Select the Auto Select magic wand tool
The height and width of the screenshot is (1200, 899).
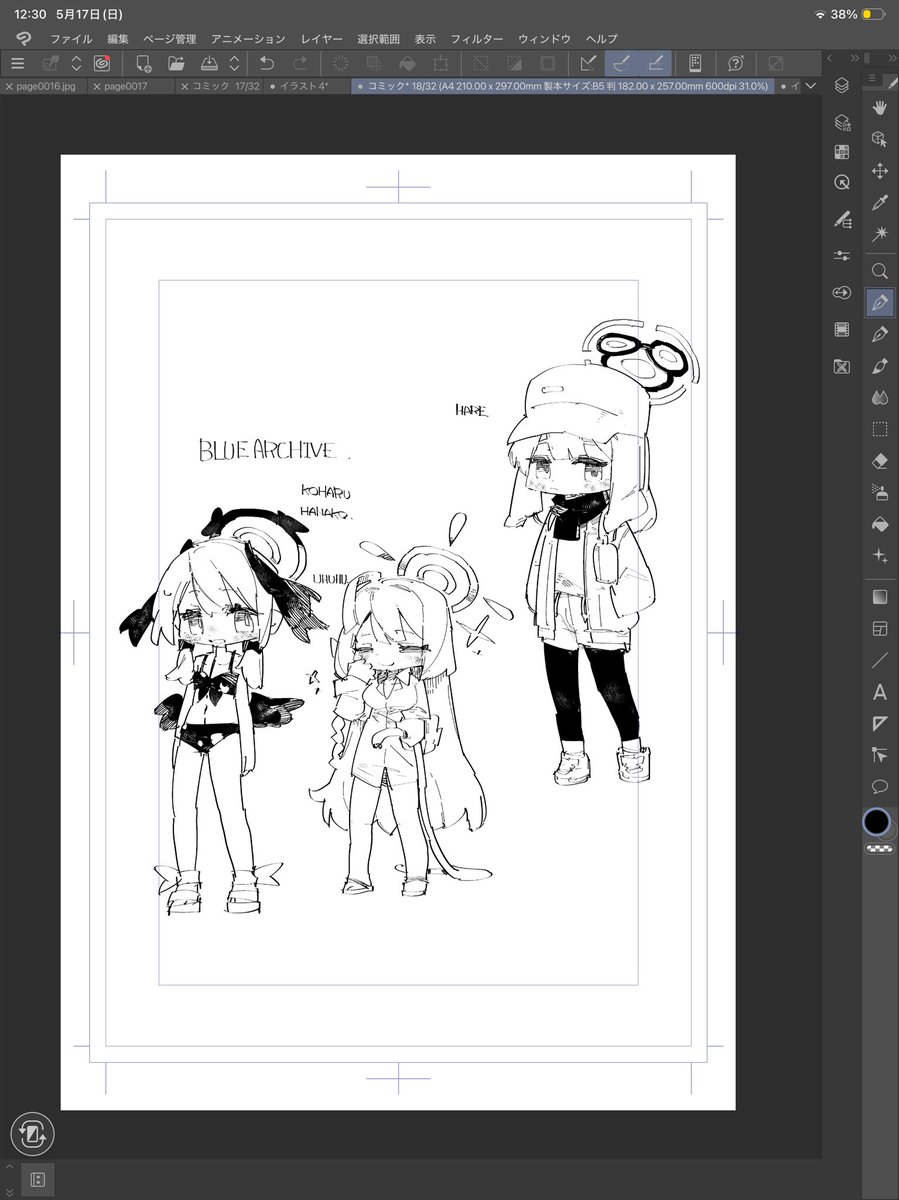880,235
